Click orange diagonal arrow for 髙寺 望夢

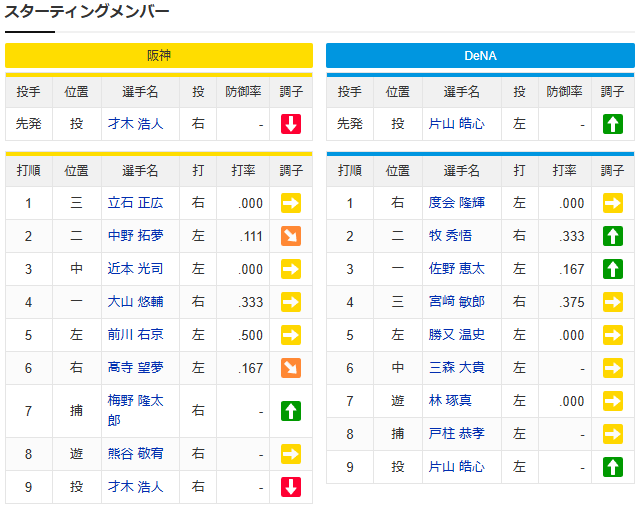click(291, 368)
